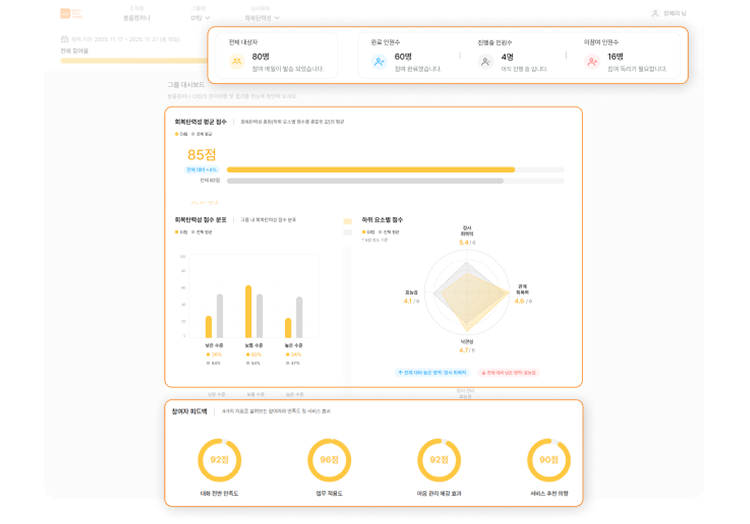The height and width of the screenshot is (524, 750).
Task: Click the user profile icon in header
Action: pos(655,13)
